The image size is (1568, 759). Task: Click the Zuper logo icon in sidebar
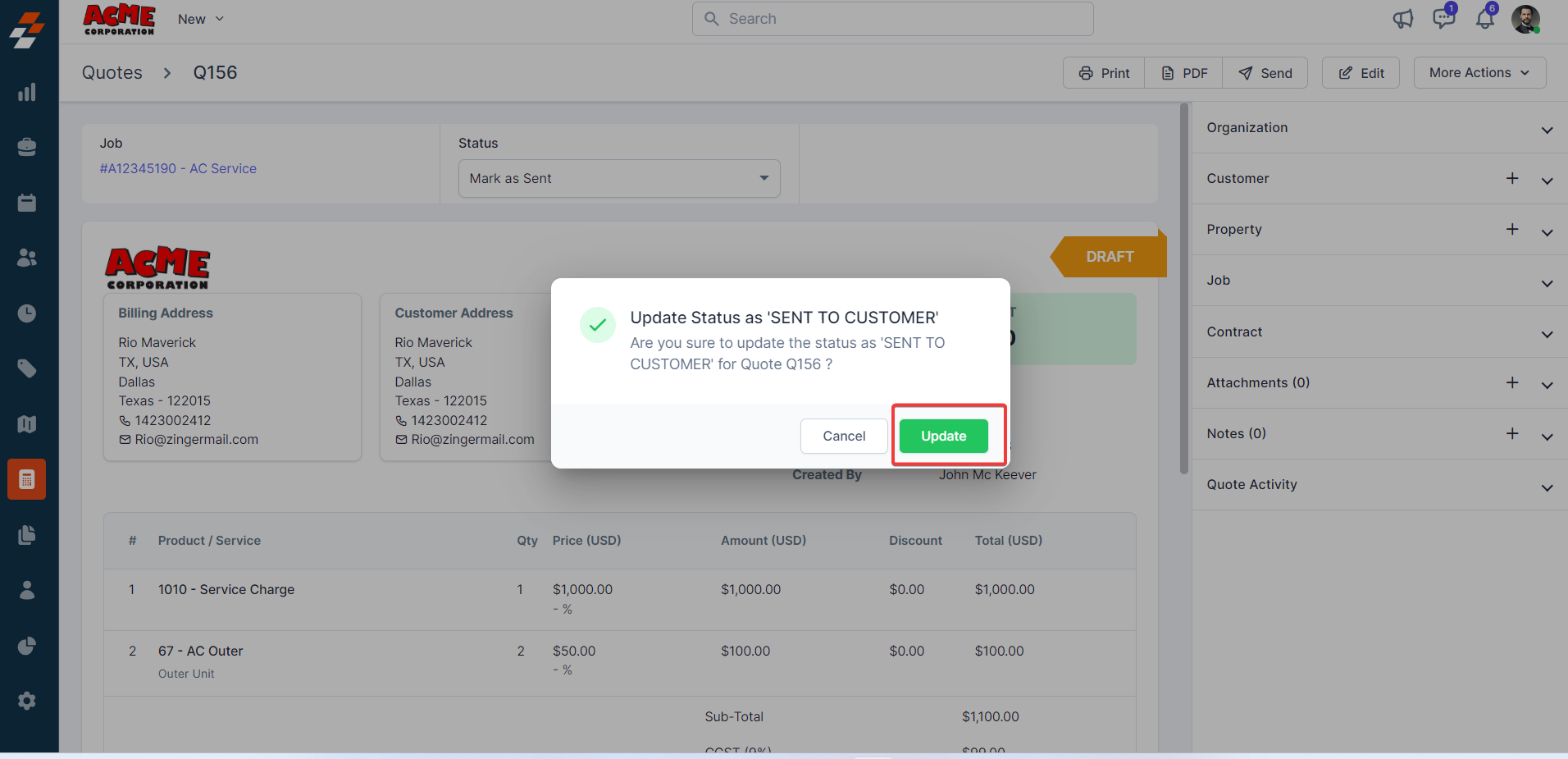pos(27,30)
